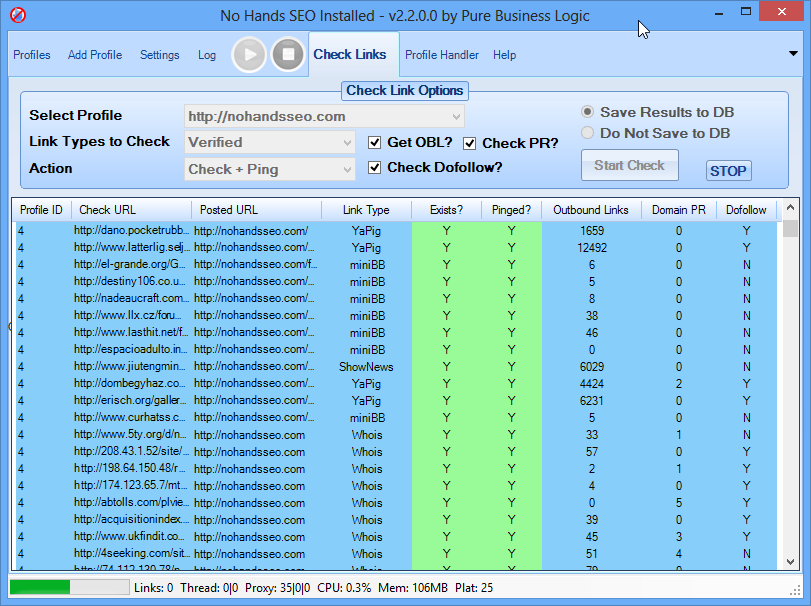Screen dimensions: 811x606
Task: Open the toolbar overflow arrow at right
Action: [x=793, y=54]
